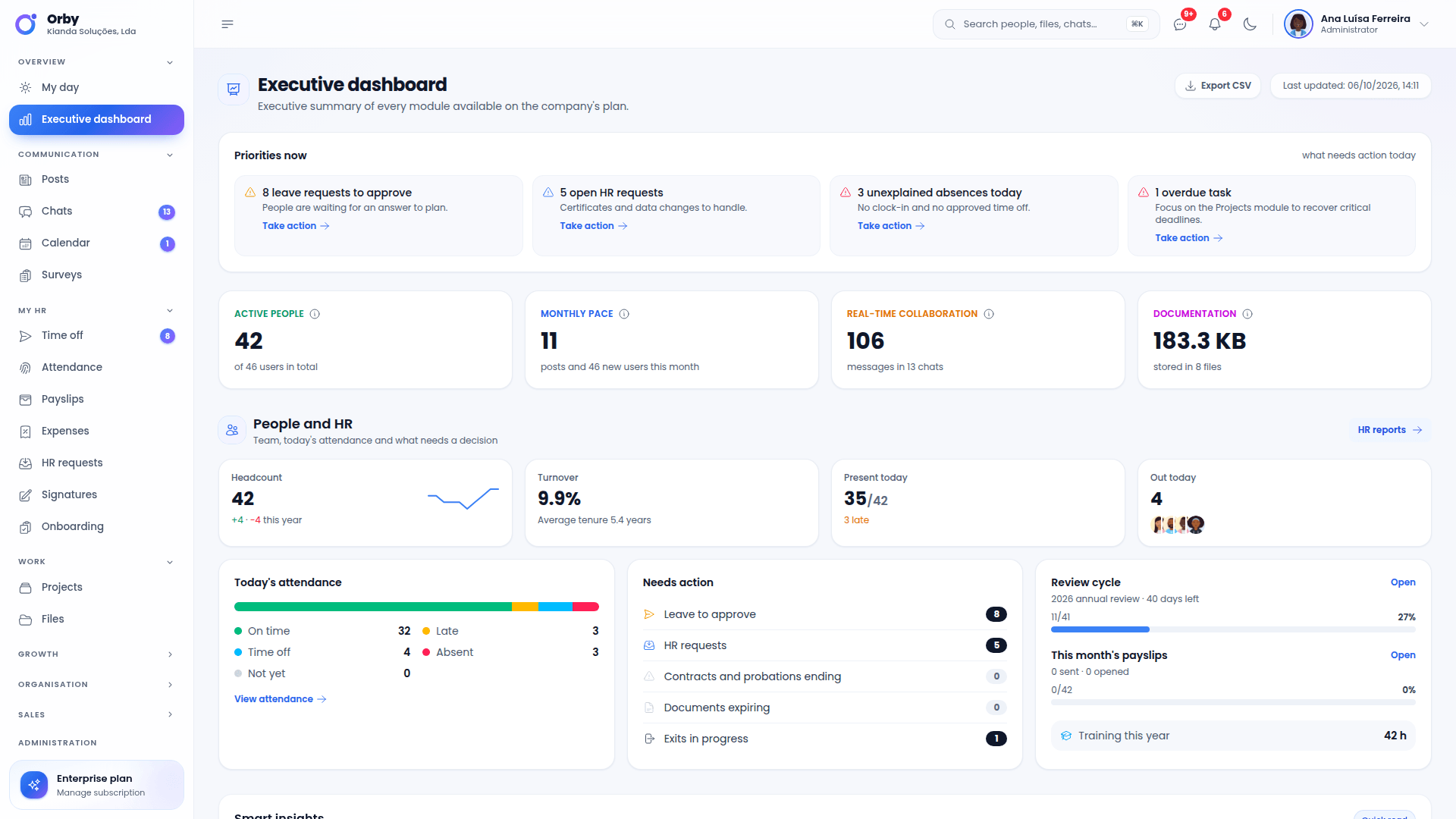Image resolution: width=1456 pixels, height=819 pixels.
Task: Click the Export CSV button
Action: tap(1218, 86)
